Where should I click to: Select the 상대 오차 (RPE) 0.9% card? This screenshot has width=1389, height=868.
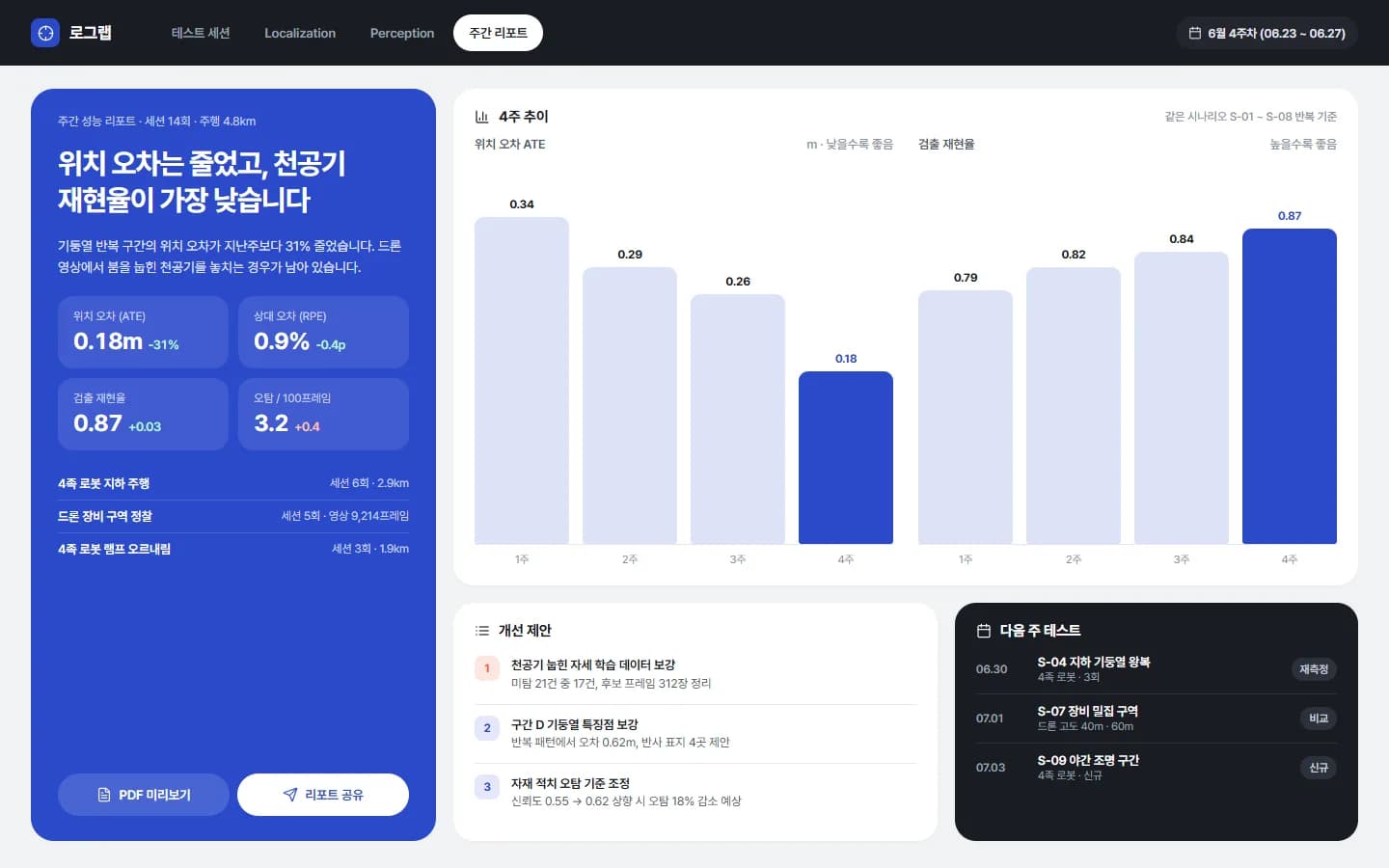point(323,332)
